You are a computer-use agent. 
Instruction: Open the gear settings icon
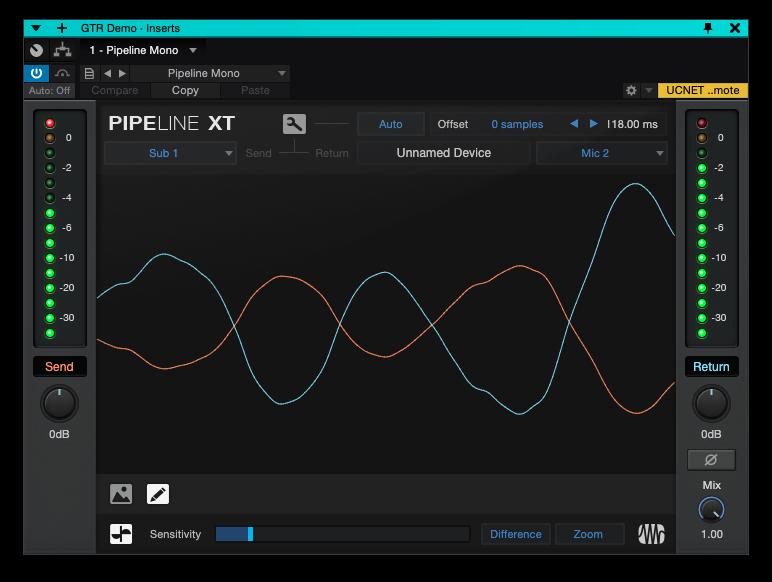631,91
